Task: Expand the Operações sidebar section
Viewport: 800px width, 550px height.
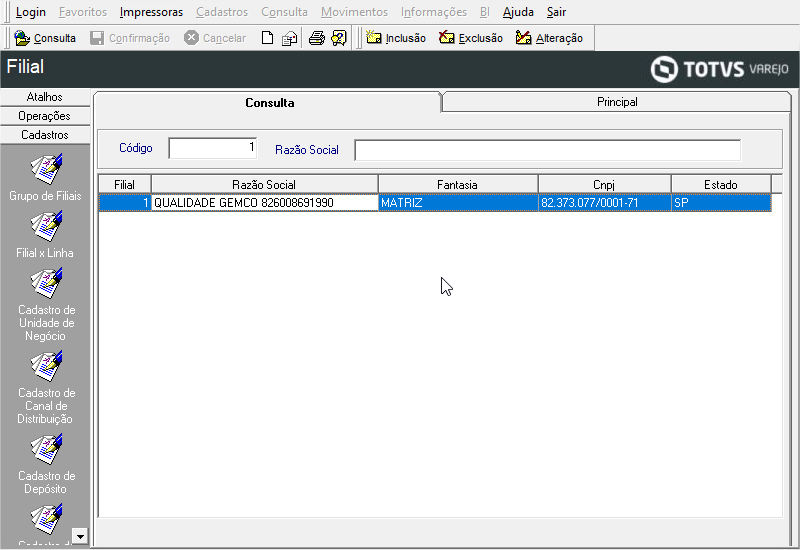Action: point(45,116)
